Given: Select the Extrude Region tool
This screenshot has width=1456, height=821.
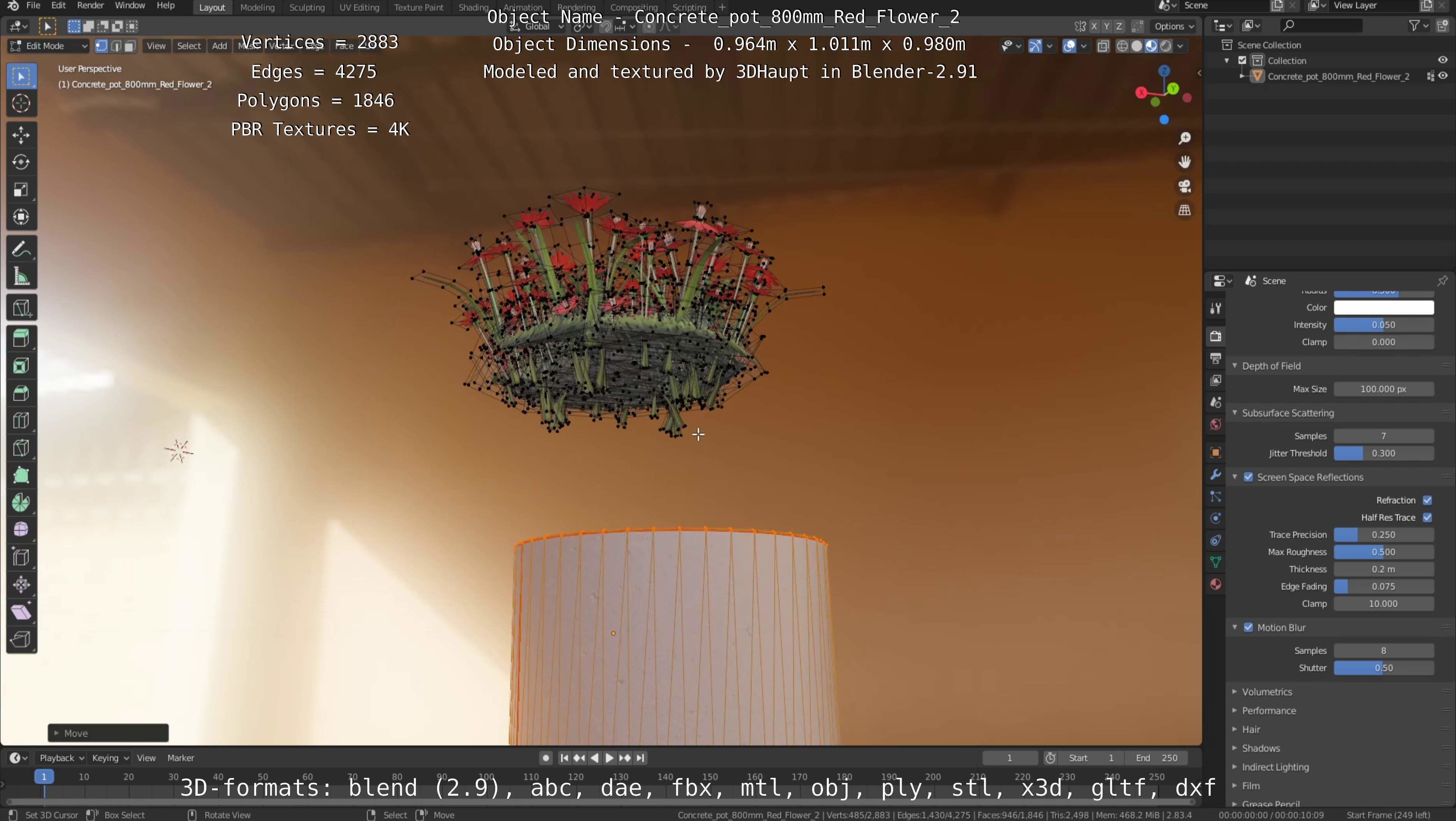Looking at the screenshot, I should click(x=21, y=338).
